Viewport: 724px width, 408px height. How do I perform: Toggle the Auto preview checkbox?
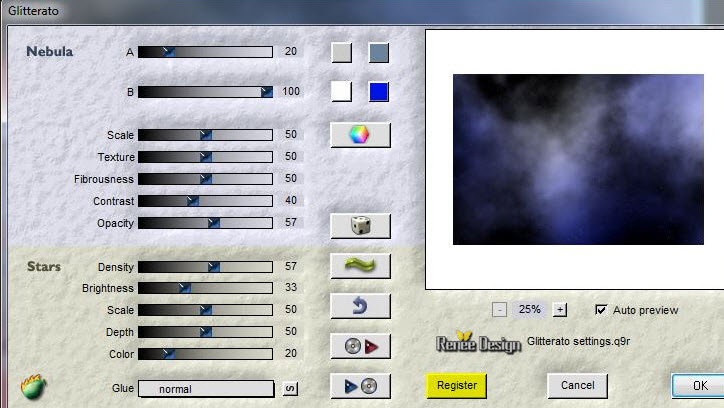[x=601, y=310]
